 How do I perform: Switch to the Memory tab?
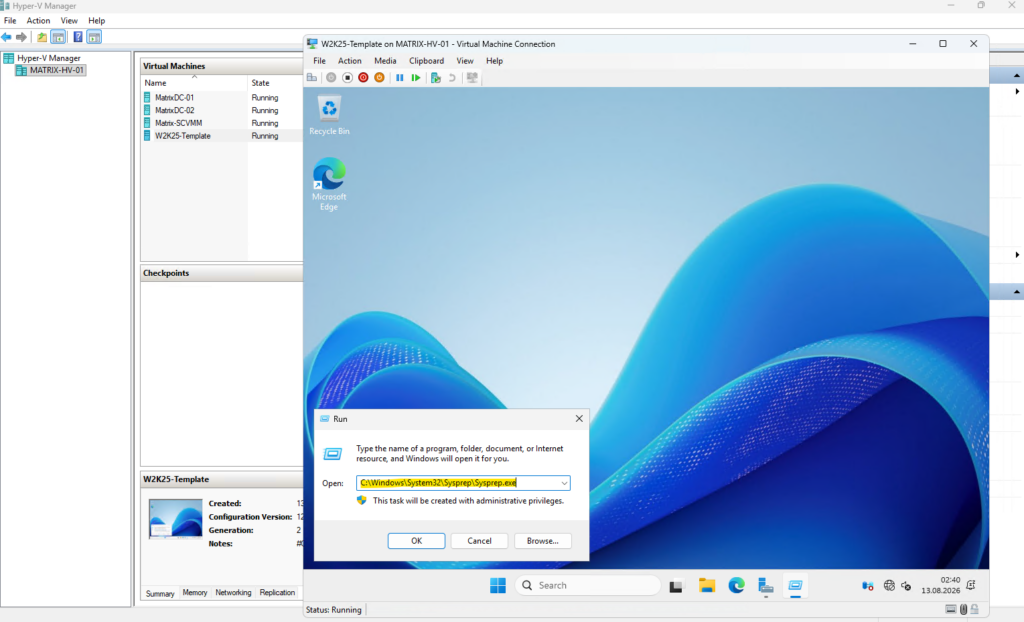(x=195, y=593)
